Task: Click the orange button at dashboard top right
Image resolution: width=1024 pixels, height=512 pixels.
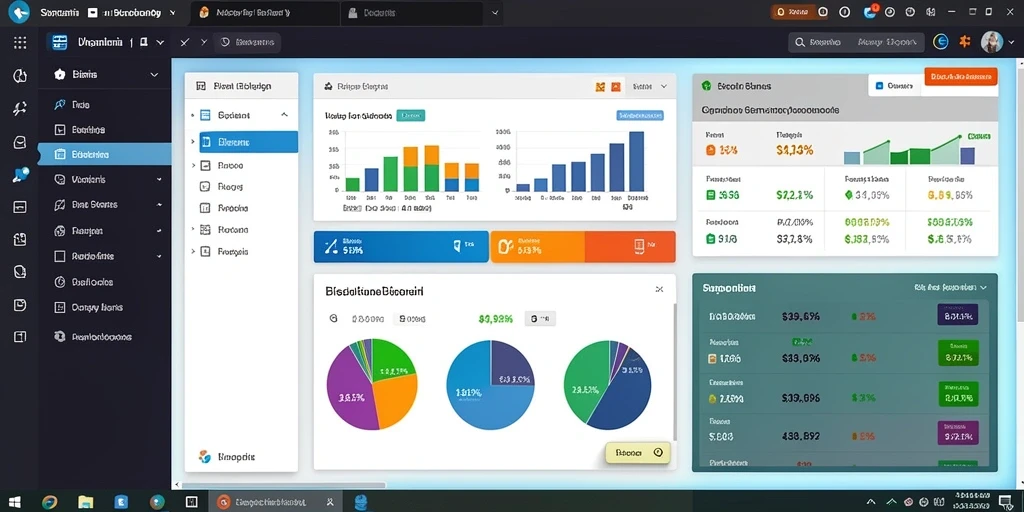Action: coord(961,76)
